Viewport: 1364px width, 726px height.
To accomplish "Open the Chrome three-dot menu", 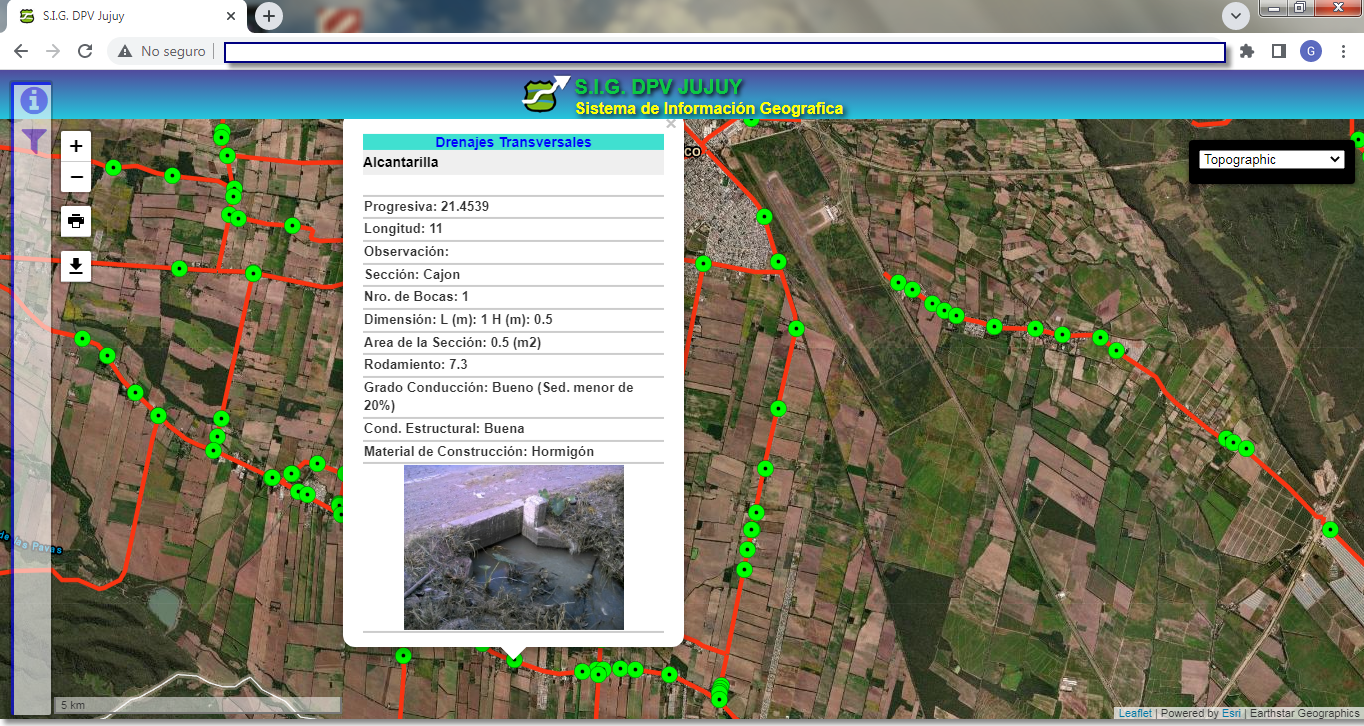I will (1343, 51).
